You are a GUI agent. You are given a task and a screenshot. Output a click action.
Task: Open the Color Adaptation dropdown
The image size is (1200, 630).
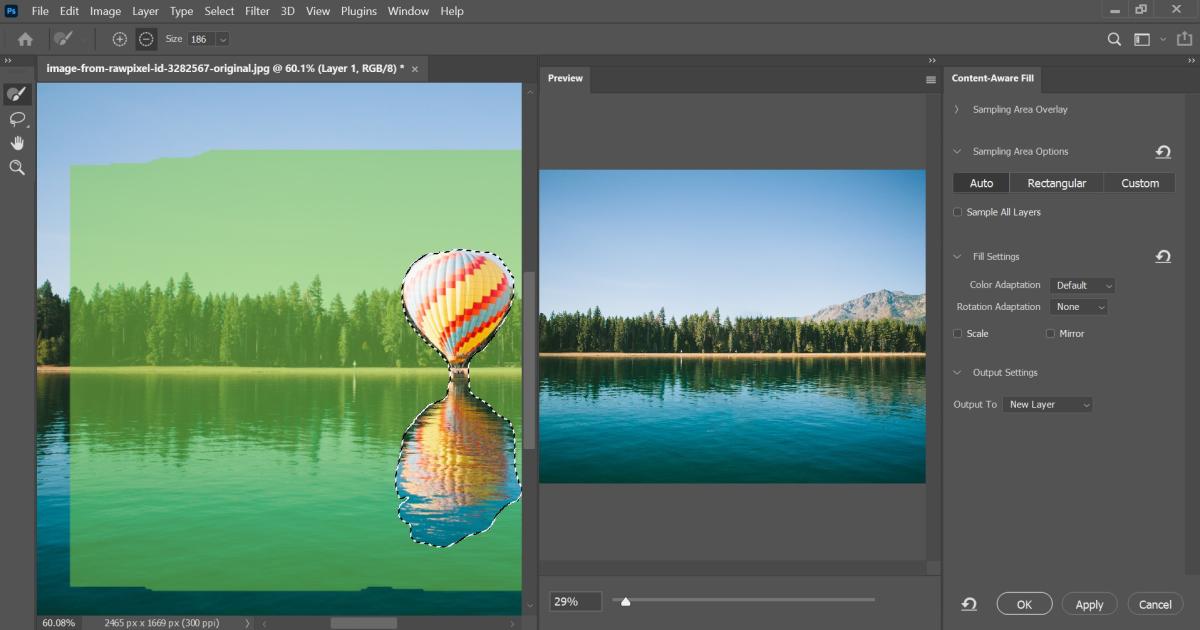click(1082, 285)
